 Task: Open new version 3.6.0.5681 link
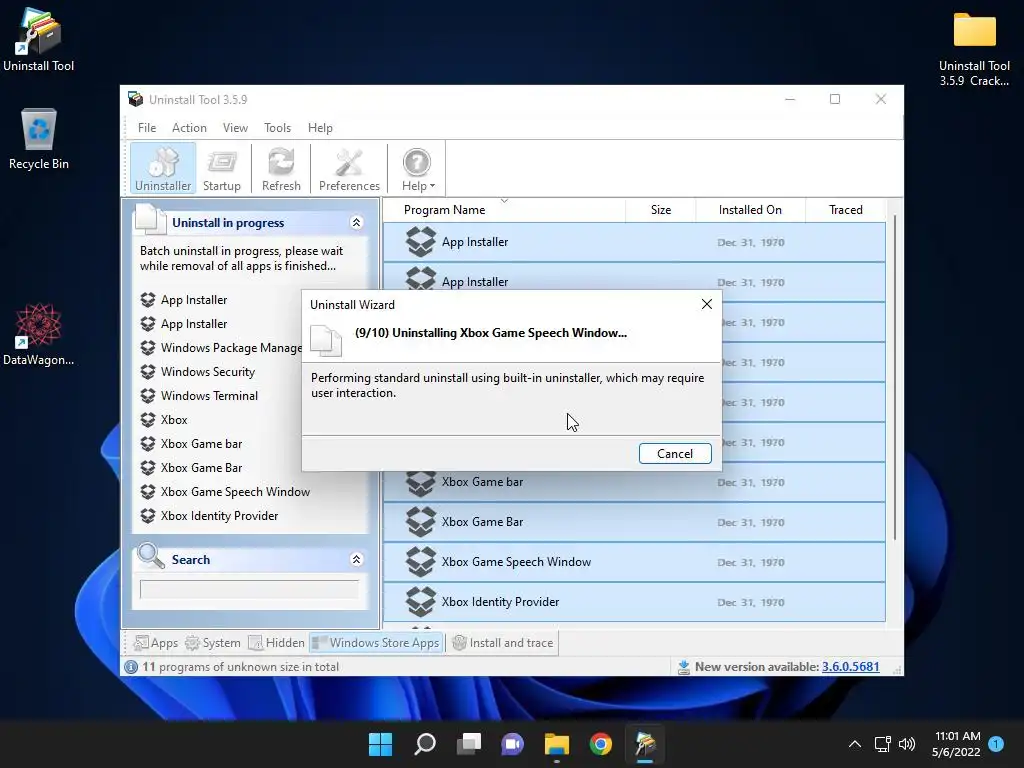pos(850,667)
